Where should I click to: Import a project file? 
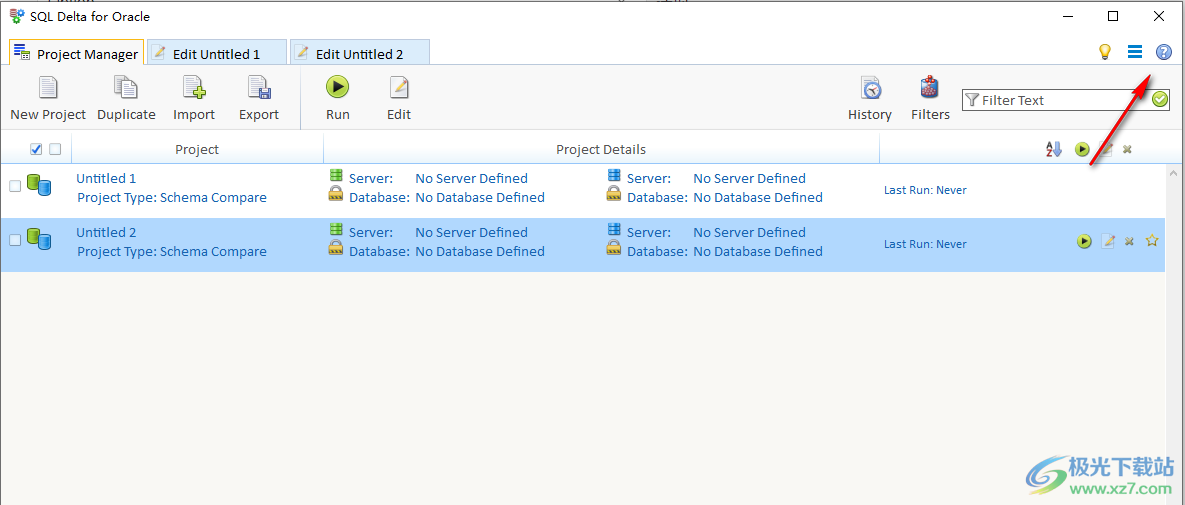pos(194,98)
